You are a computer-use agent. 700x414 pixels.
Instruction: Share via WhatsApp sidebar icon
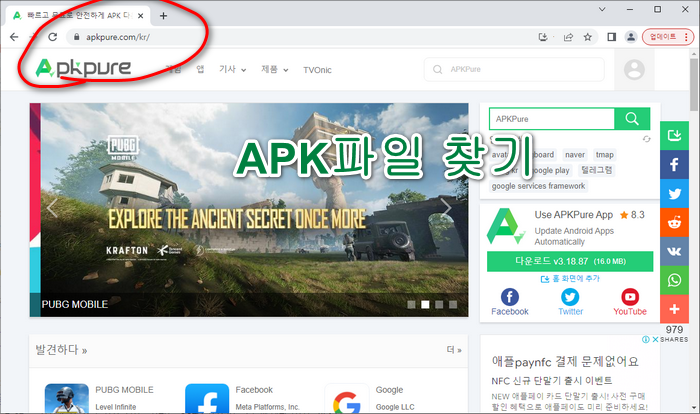[x=674, y=280]
